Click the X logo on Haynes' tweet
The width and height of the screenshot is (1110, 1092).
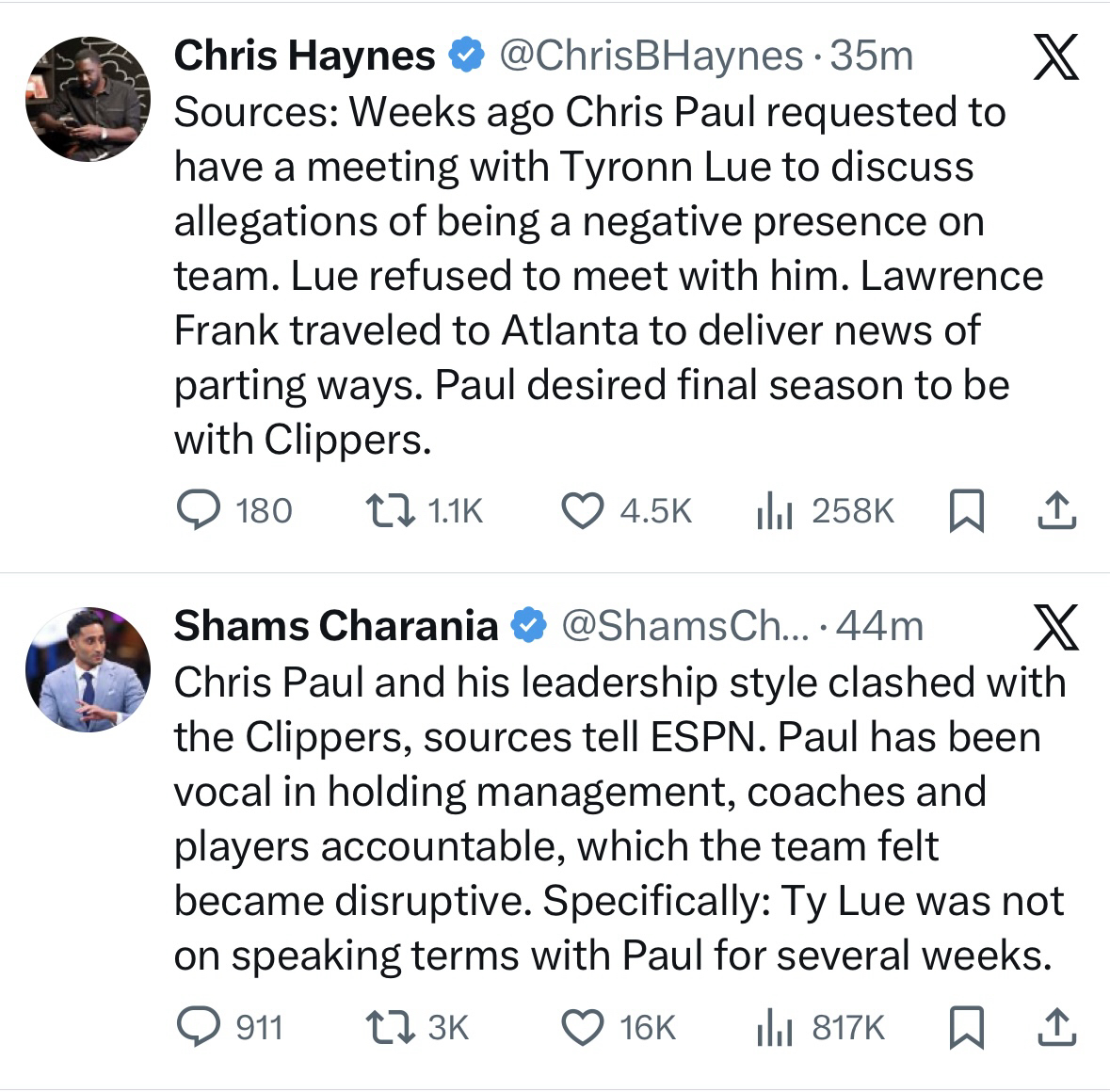(x=1054, y=58)
